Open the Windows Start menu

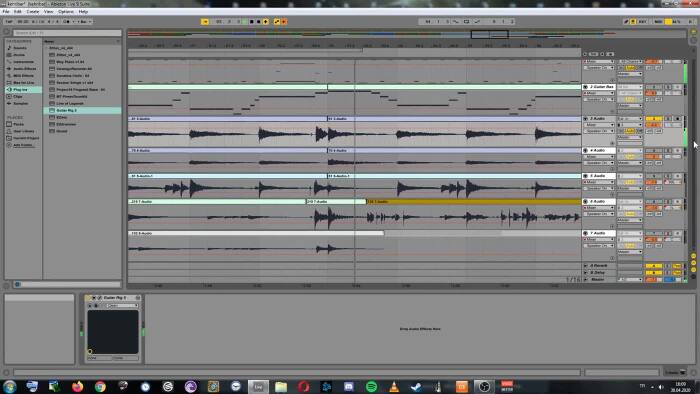(x=9, y=386)
